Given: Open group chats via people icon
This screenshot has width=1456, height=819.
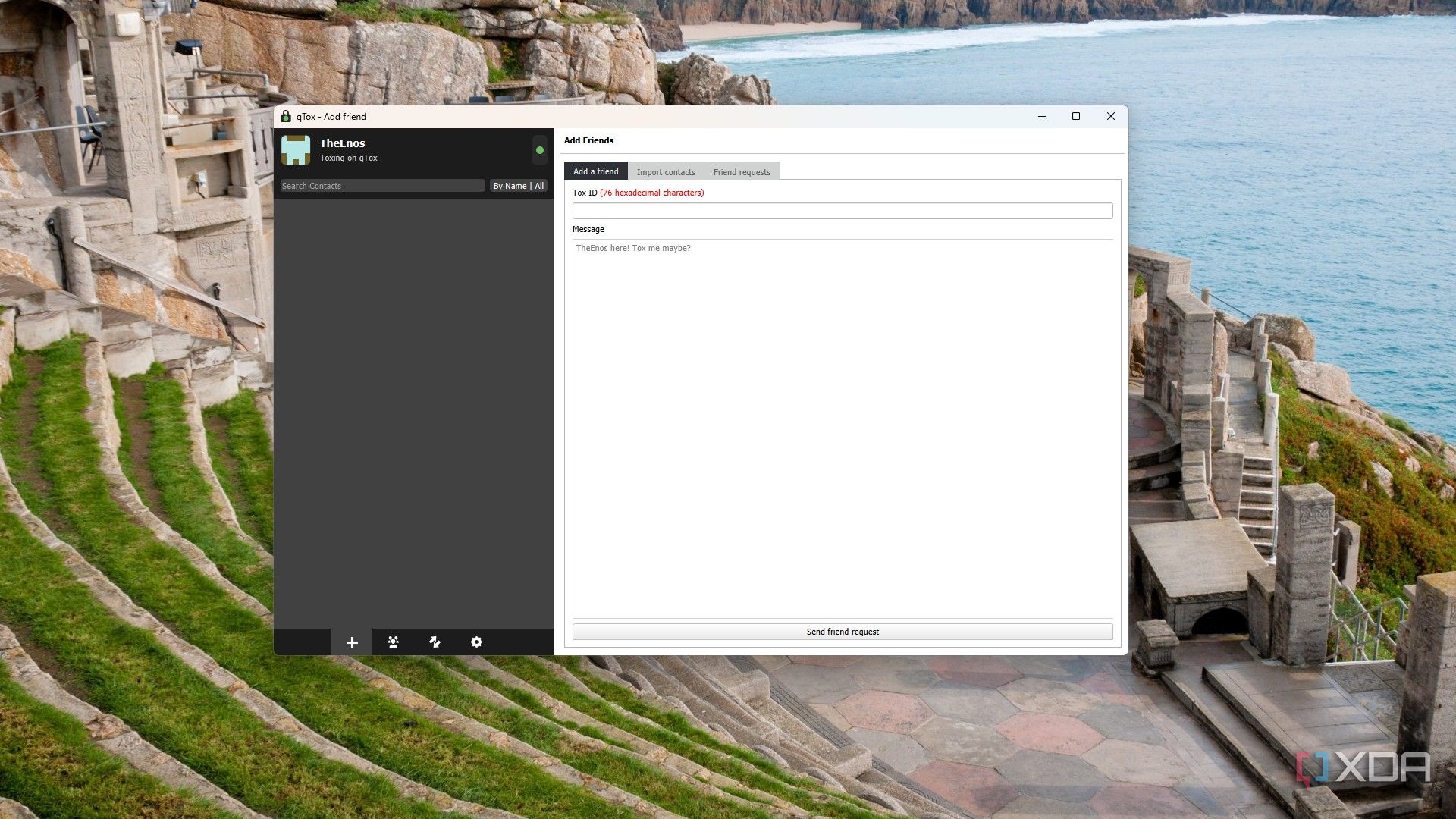Looking at the screenshot, I should [393, 642].
